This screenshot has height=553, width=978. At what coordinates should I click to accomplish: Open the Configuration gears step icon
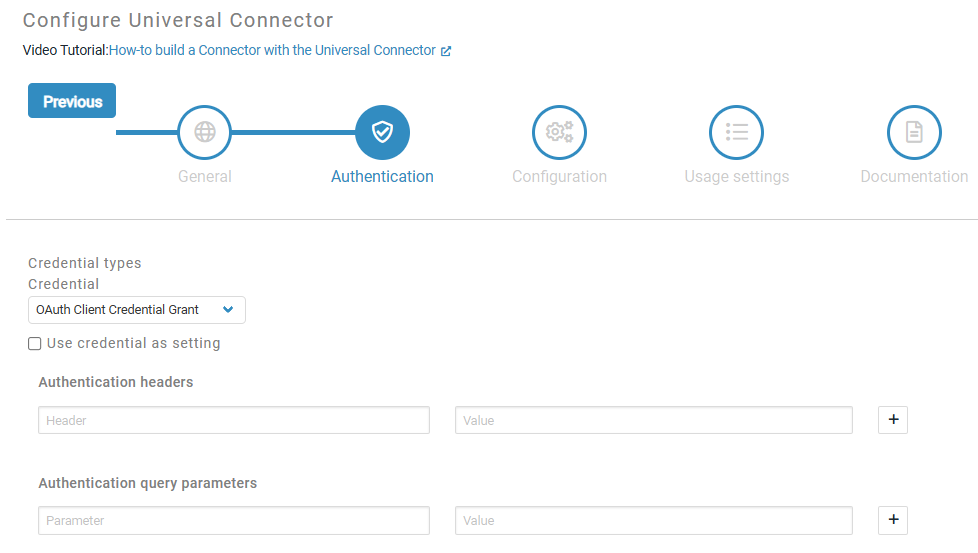(559, 132)
